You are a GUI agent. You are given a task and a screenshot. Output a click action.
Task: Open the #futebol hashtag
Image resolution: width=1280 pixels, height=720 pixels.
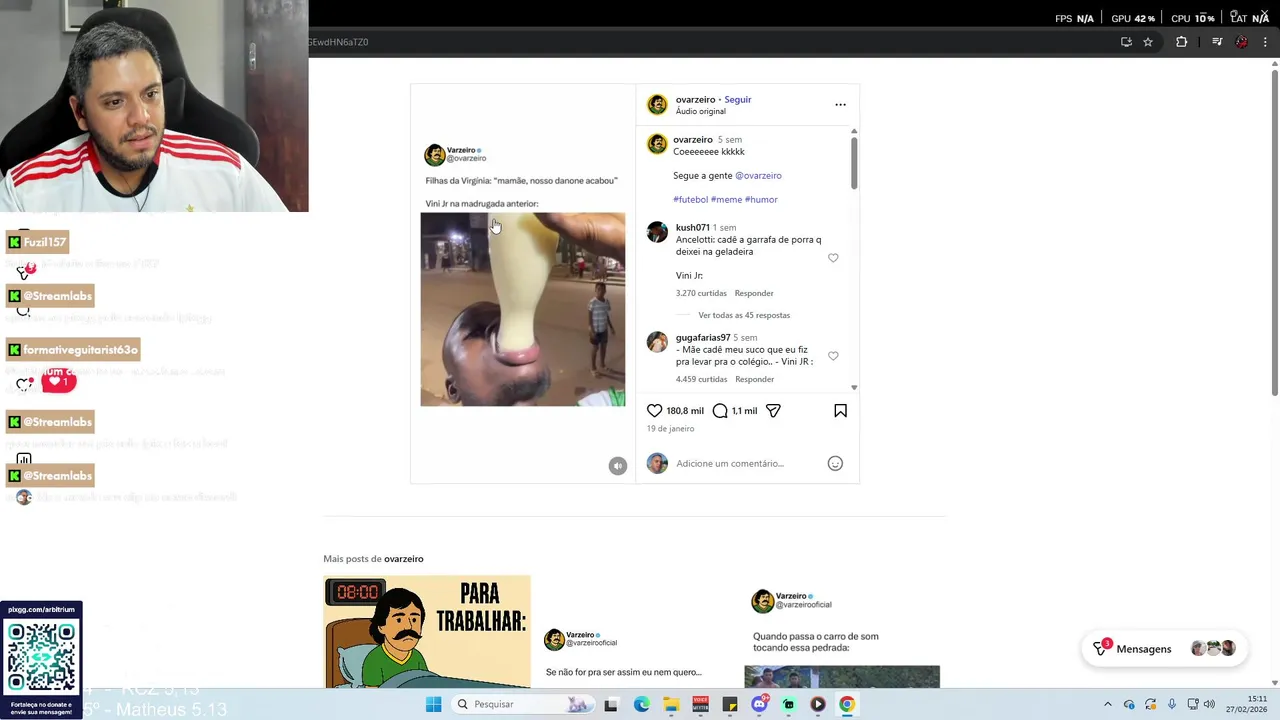pyautogui.click(x=690, y=199)
